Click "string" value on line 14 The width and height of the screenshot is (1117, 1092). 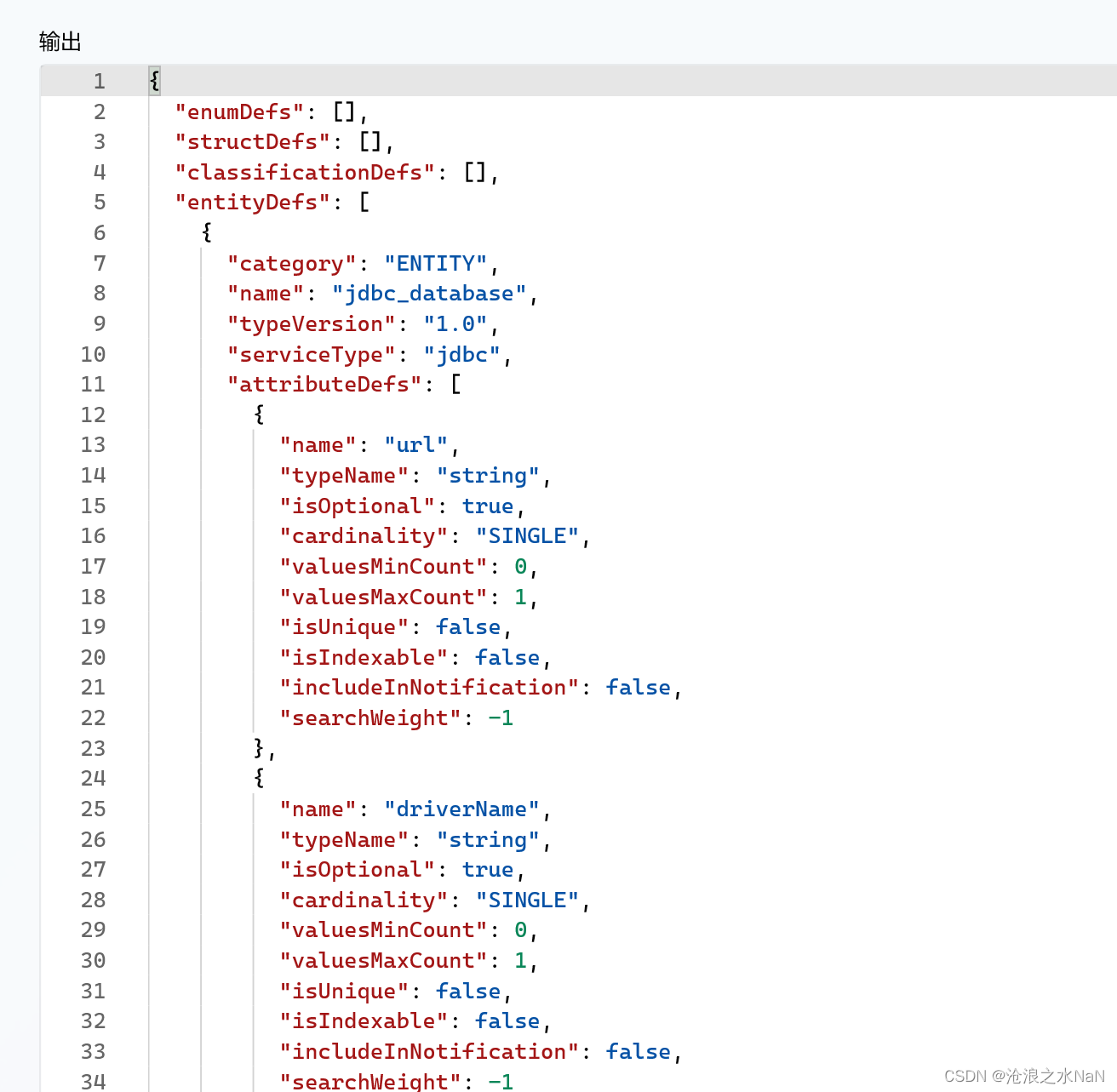click(488, 475)
